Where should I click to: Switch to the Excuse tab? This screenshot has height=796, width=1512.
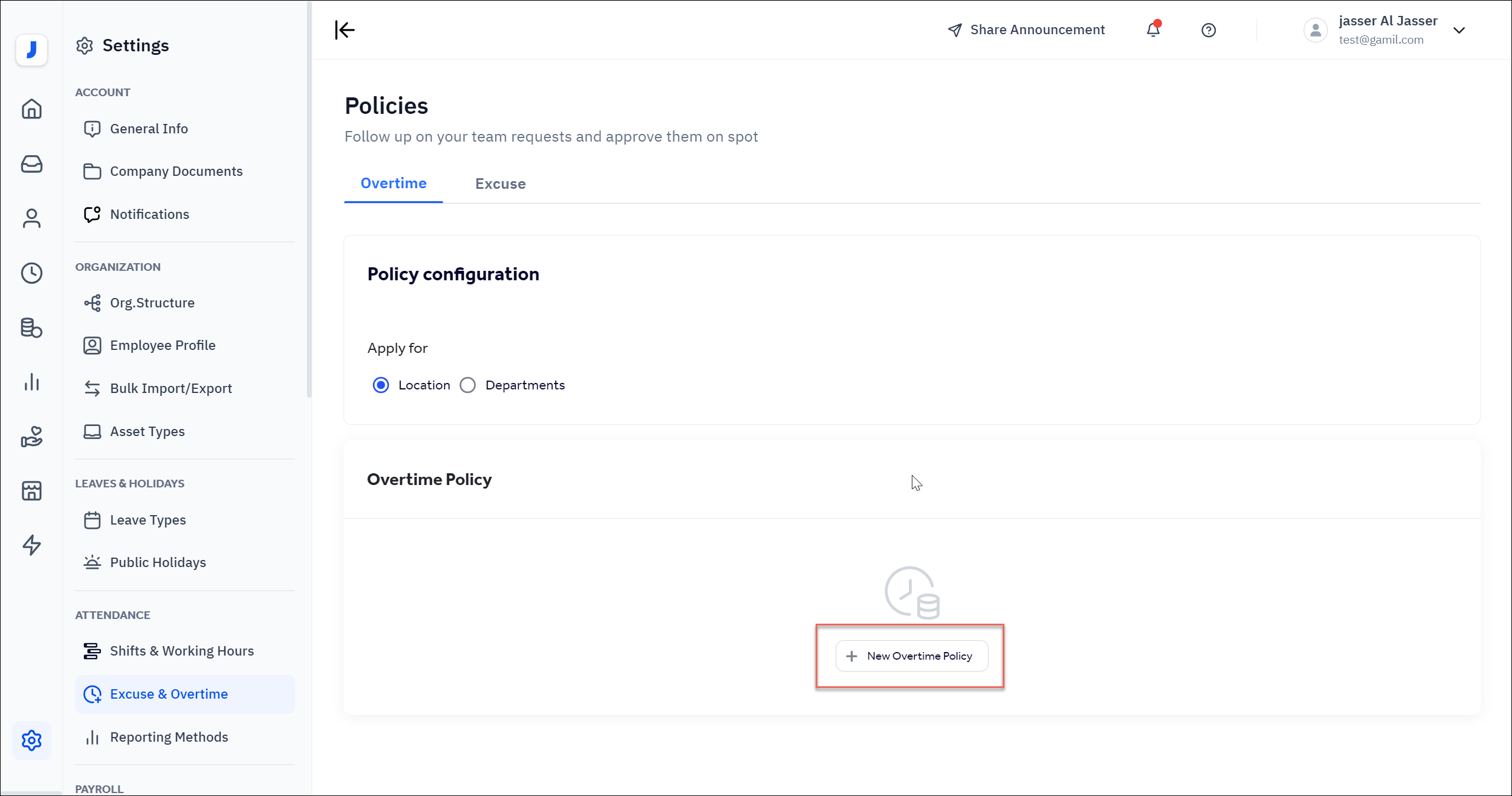click(500, 184)
